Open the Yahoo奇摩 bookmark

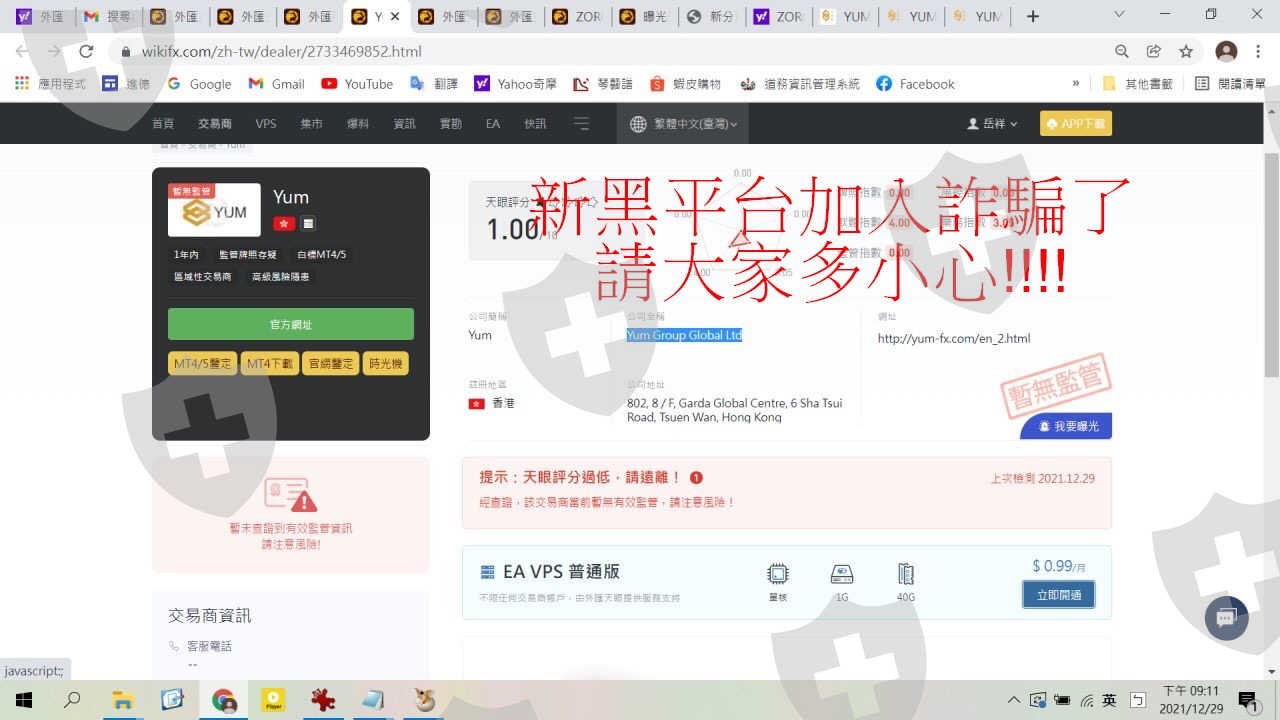pyautogui.click(x=514, y=84)
